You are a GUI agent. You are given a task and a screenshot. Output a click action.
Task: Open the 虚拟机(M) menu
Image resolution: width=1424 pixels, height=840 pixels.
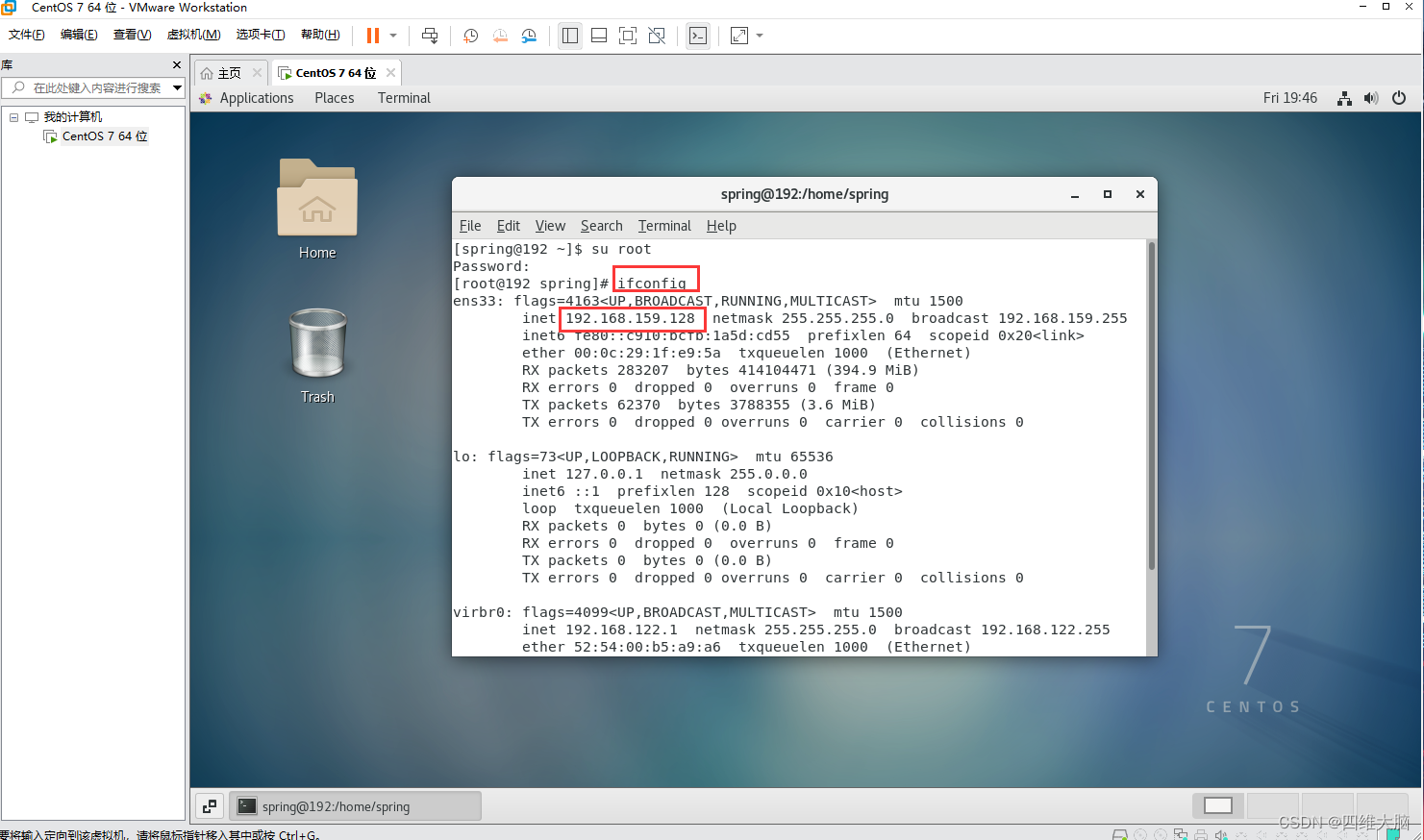coord(193,35)
